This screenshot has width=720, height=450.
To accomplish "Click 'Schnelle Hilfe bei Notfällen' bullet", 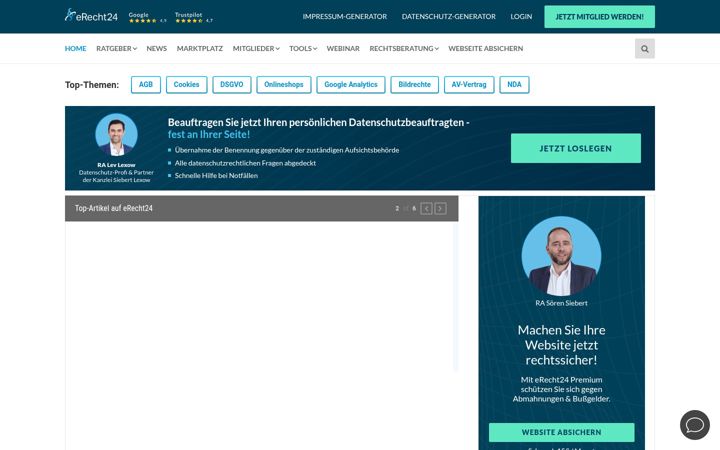I will click(x=216, y=175).
